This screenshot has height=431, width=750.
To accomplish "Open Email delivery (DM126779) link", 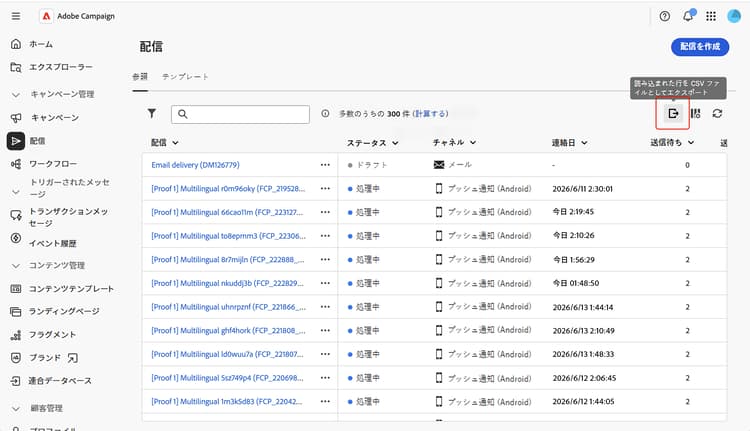I will click(x=195, y=165).
